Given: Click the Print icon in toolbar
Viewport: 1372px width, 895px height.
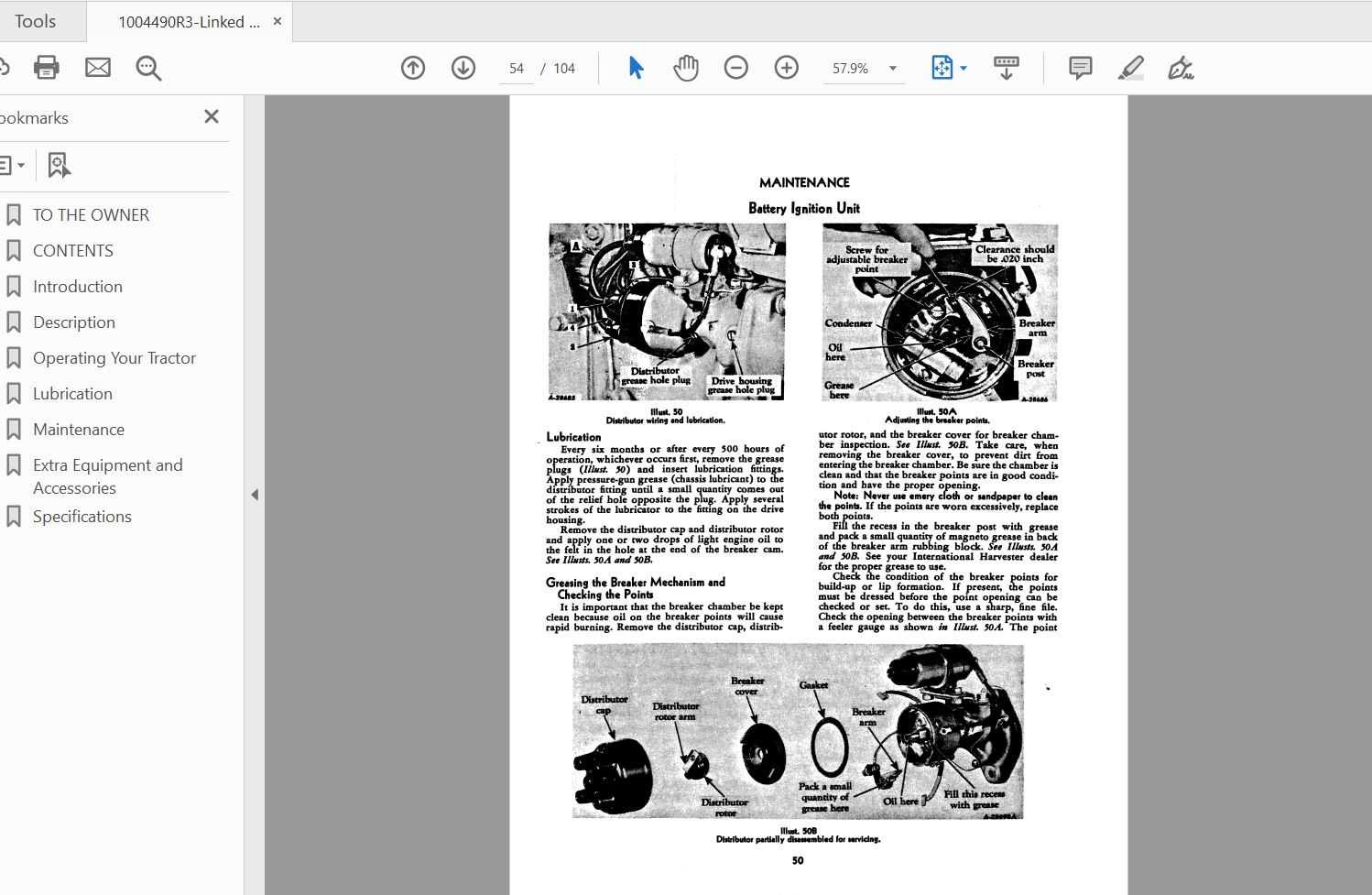Looking at the screenshot, I should pos(46,68).
